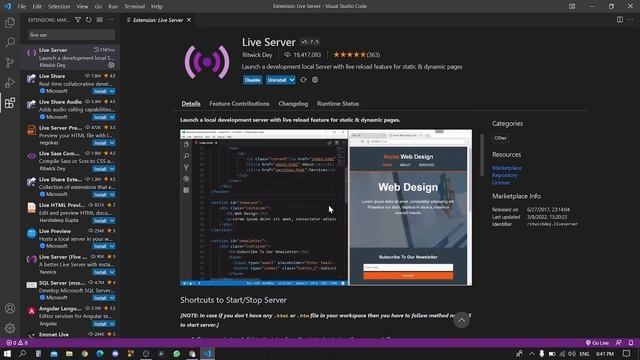Viewport: 640px width, 360px height.
Task: Click the Ritwick Dey publisher name
Action: [257, 55]
